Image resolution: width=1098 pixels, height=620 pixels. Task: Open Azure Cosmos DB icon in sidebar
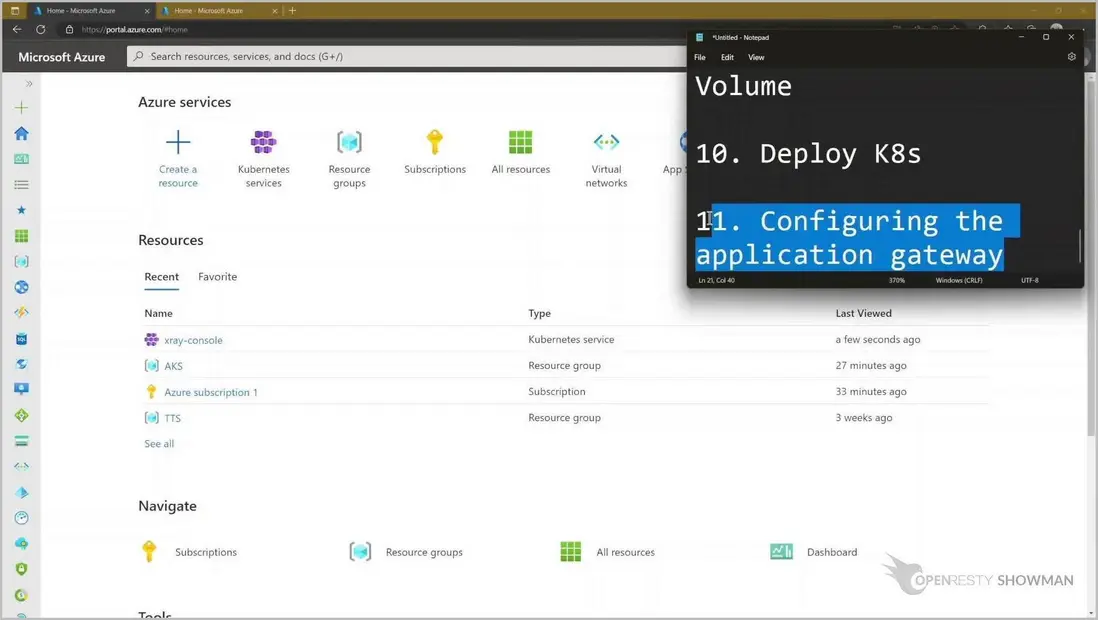(22, 364)
